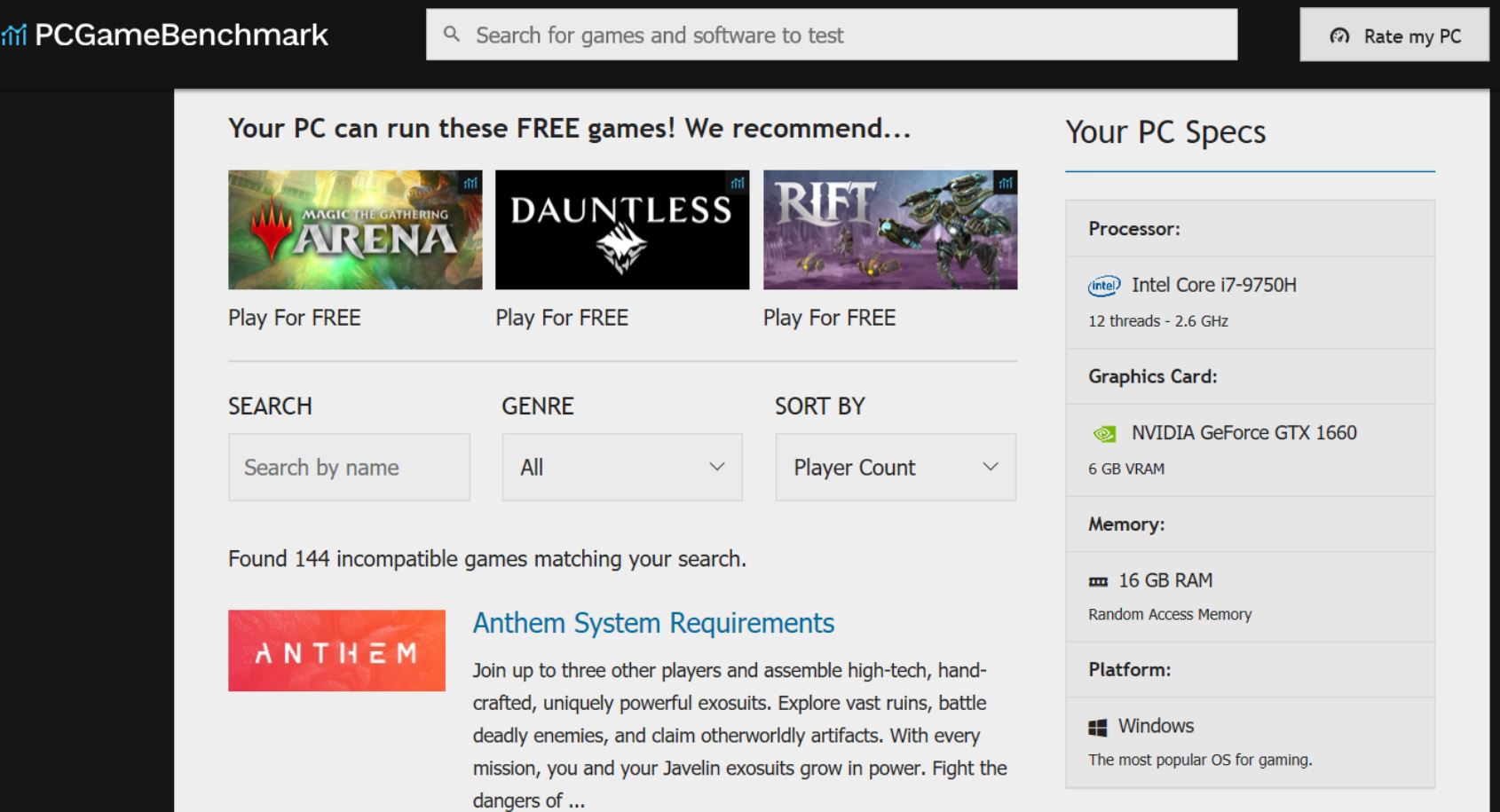Click the 'Found 144 incompatible games' text
The width and height of the screenshot is (1500, 812).
click(487, 559)
